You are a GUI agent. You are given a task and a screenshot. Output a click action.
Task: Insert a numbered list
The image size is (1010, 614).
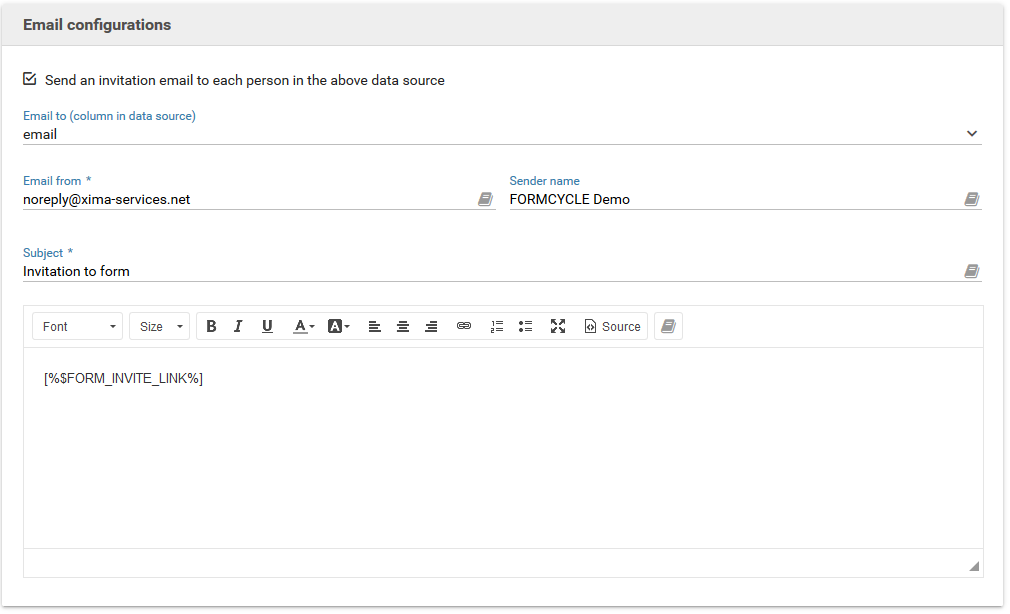pos(497,327)
